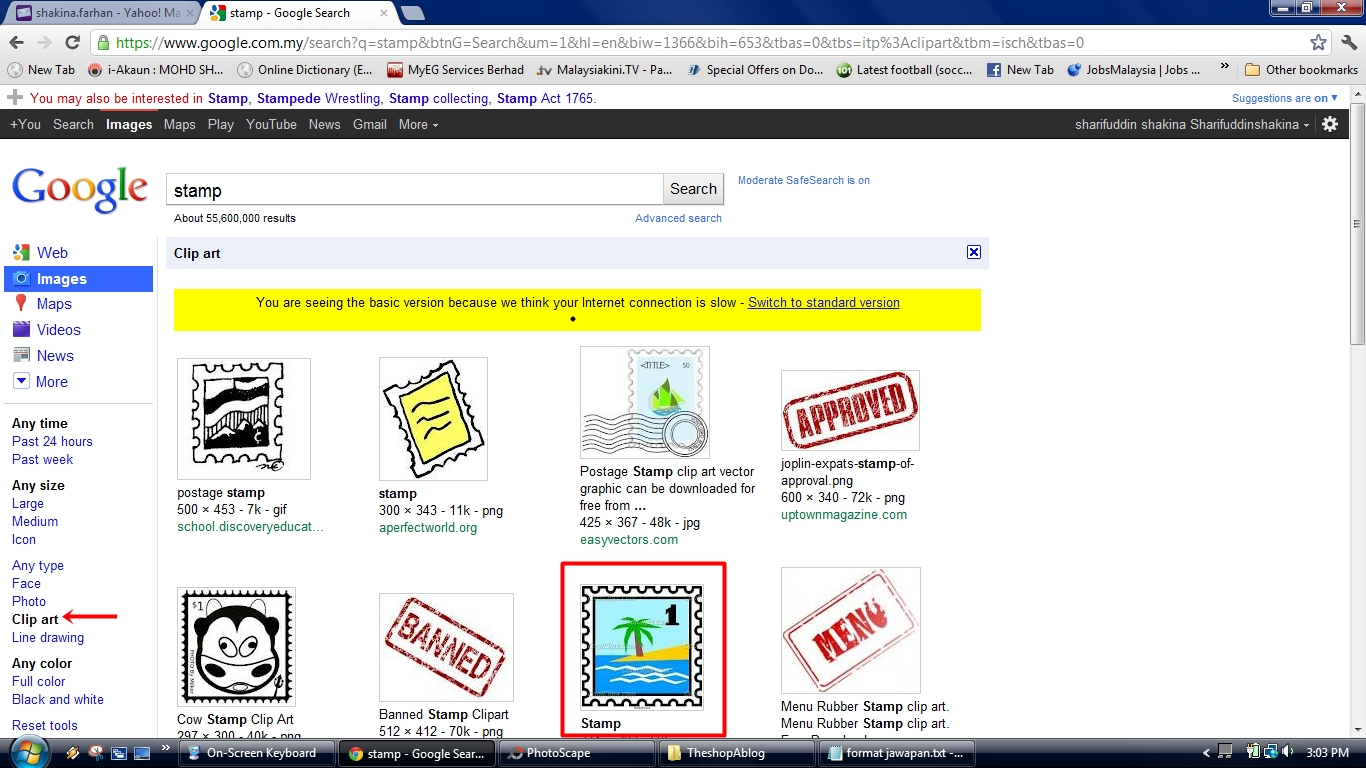
Task: Click the Search button
Action: (693, 189)
